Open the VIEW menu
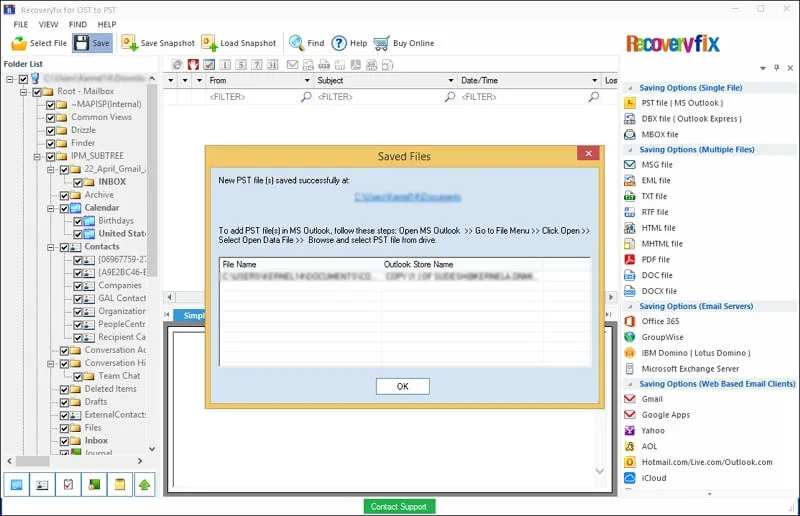The image size is (800, 516). 48,24
